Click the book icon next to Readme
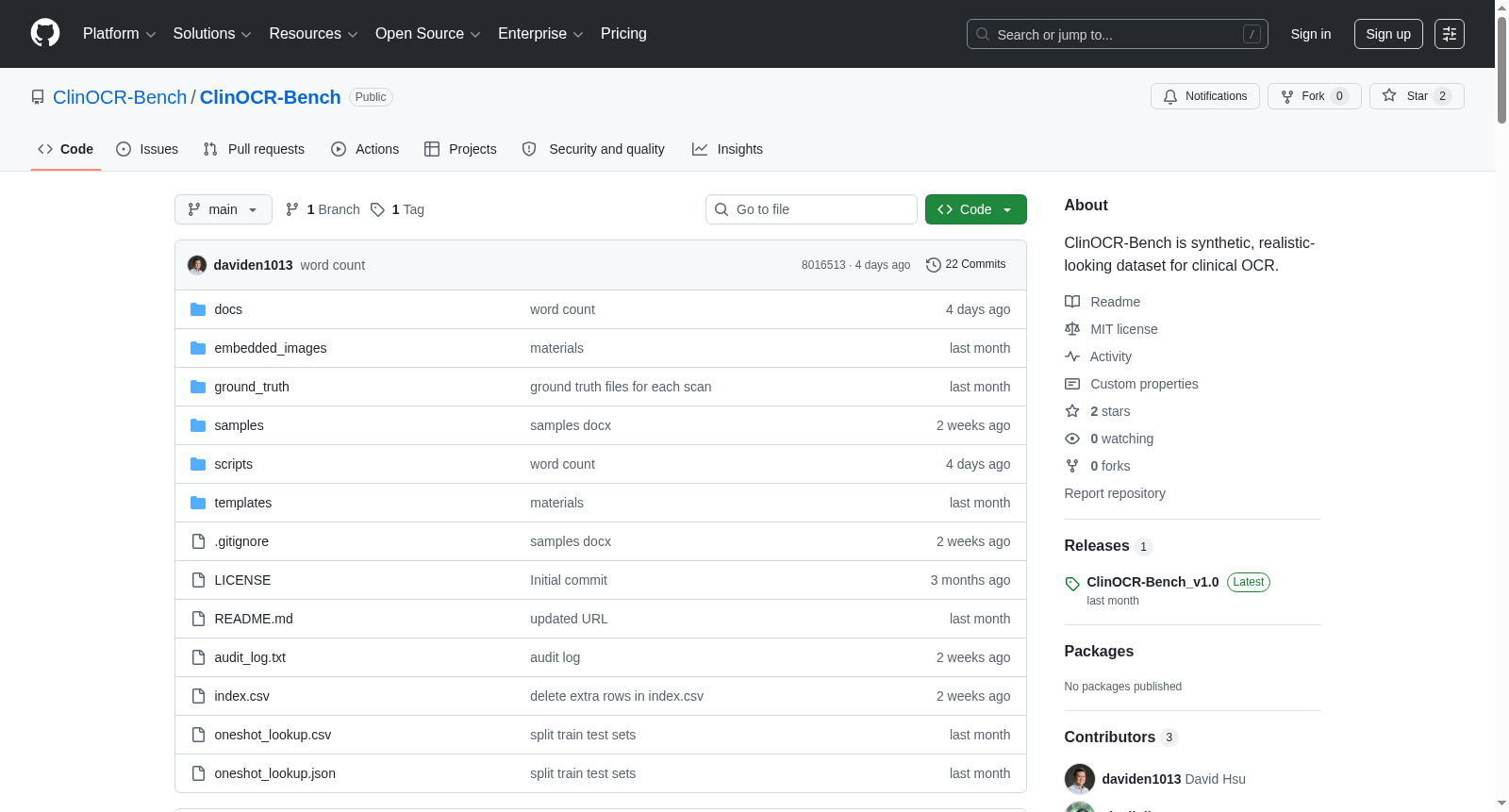This screenshot has width=1509, height=812. [x=1072, y=302]
